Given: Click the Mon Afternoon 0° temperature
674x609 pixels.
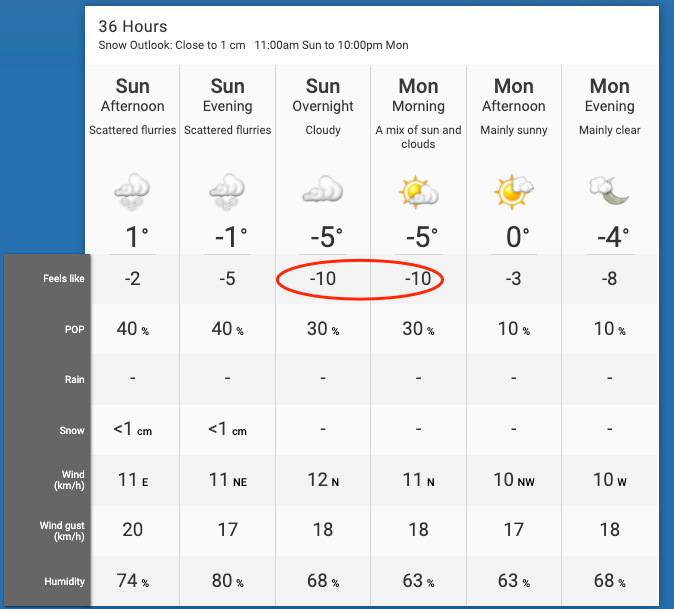Looking at the screenshot, I should tap(518, 237).
